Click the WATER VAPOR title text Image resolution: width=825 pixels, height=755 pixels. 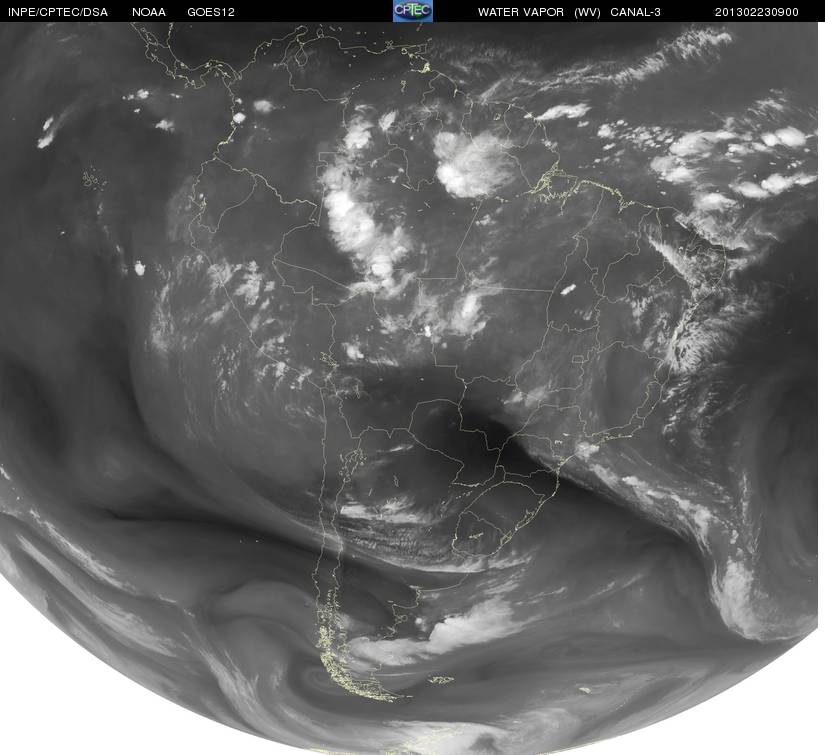tap(521, 12)
